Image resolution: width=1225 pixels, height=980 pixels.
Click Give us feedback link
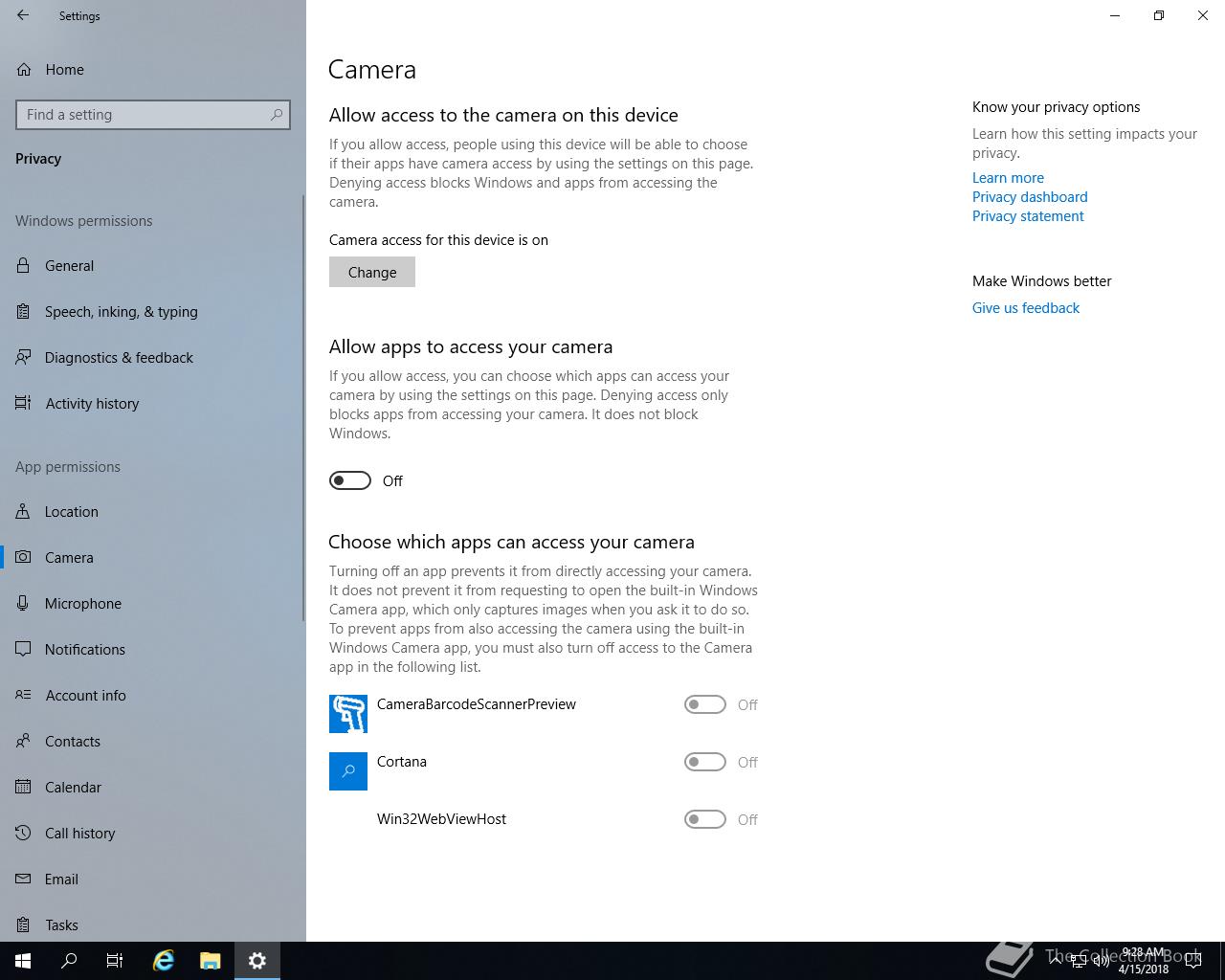pos(1026,307)
